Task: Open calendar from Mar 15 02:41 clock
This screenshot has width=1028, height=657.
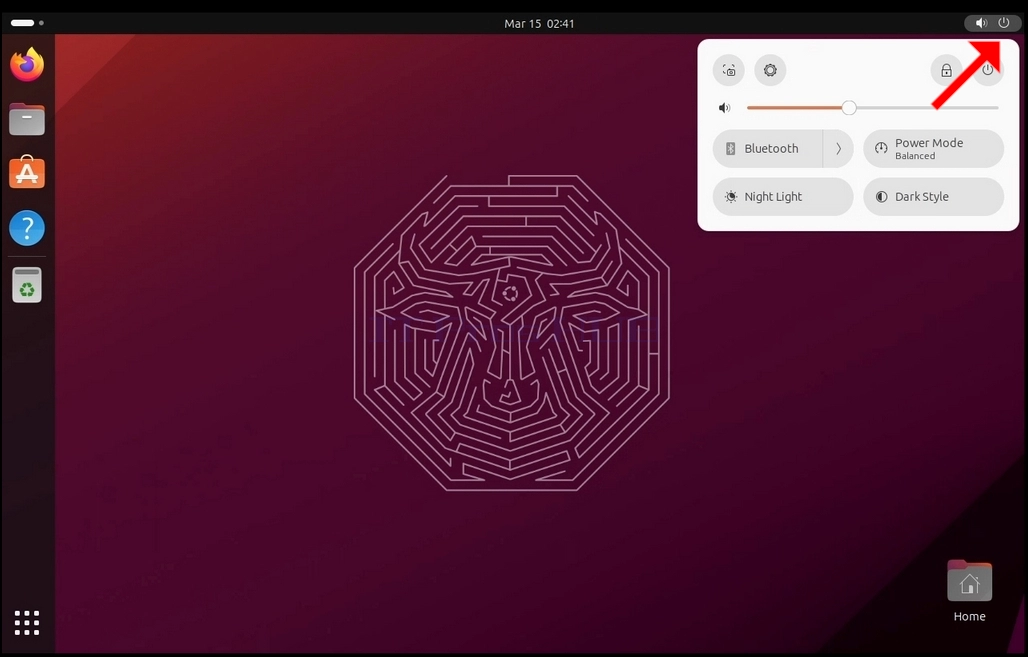Action: [539, 24]
